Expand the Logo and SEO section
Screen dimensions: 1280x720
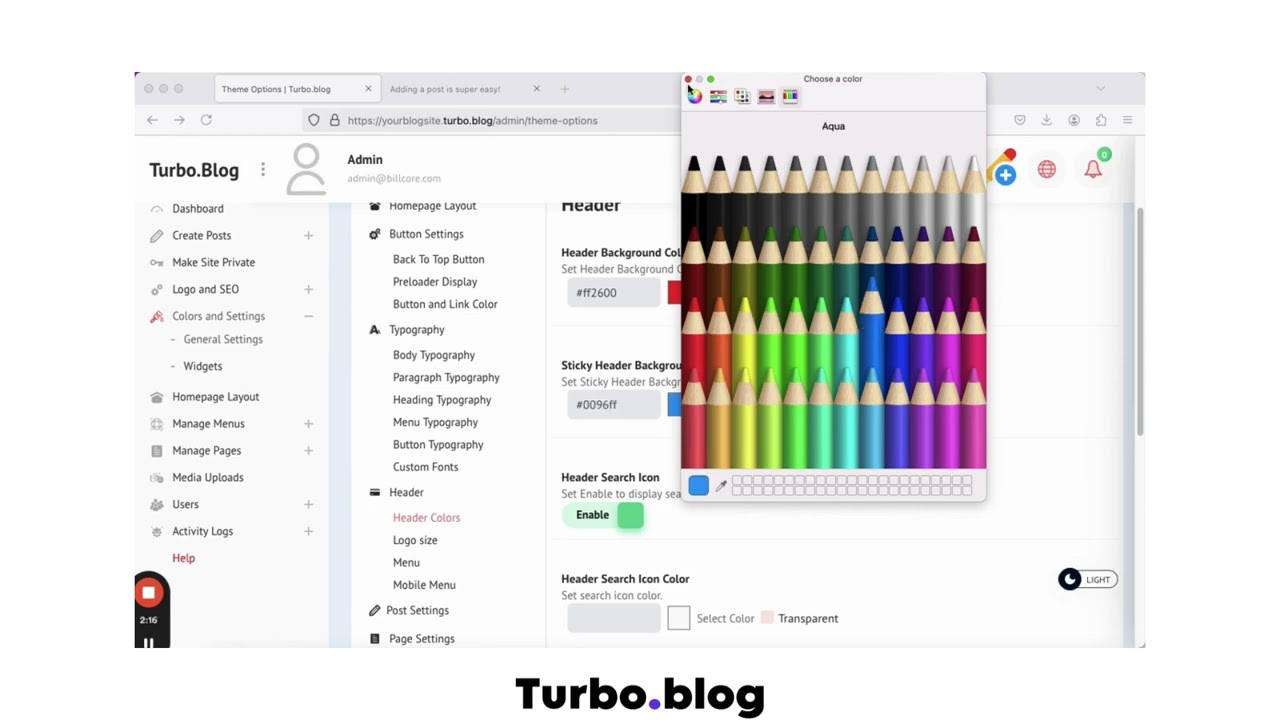point(308,290)
